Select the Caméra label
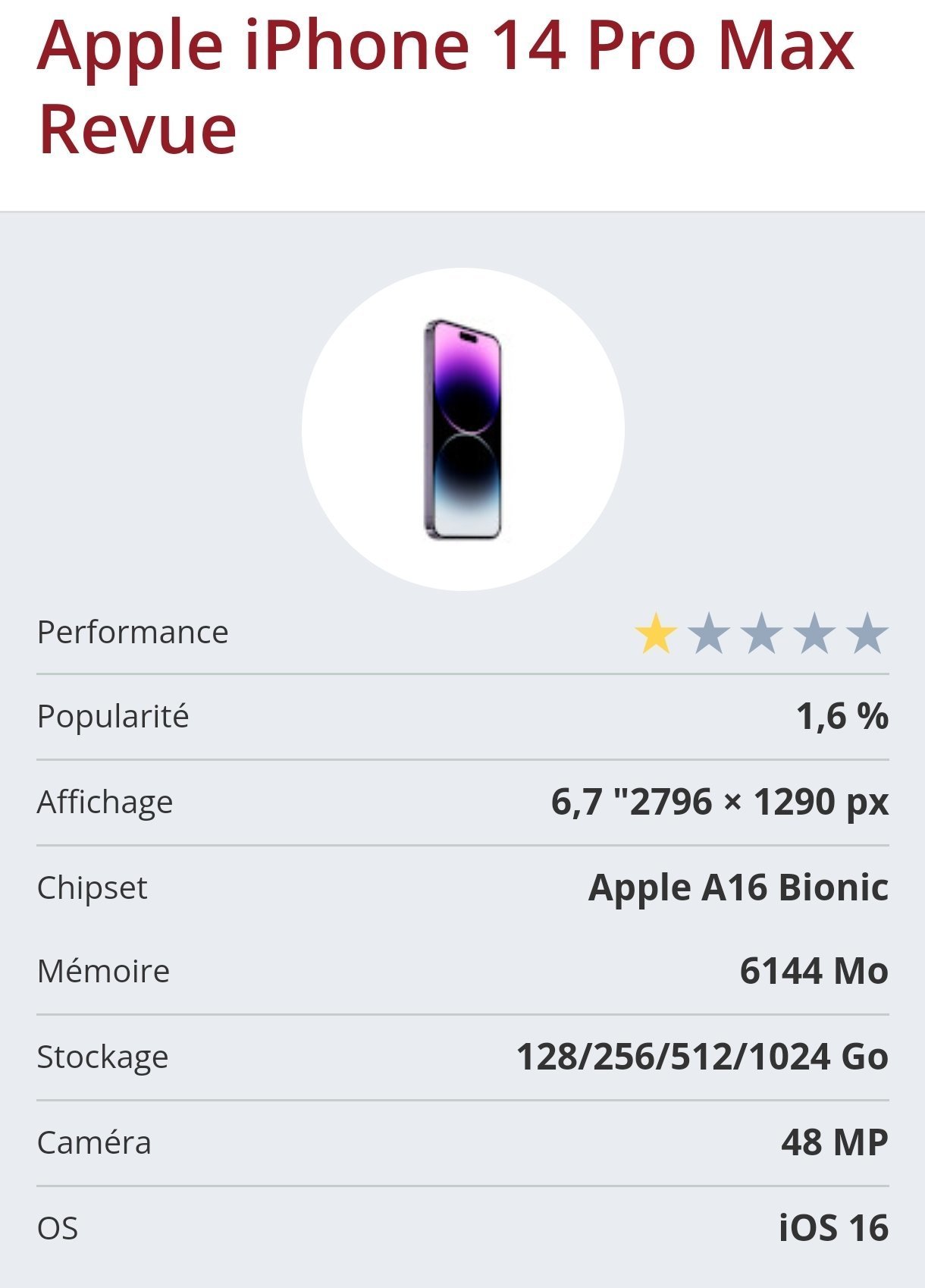 coord(94,1142)
